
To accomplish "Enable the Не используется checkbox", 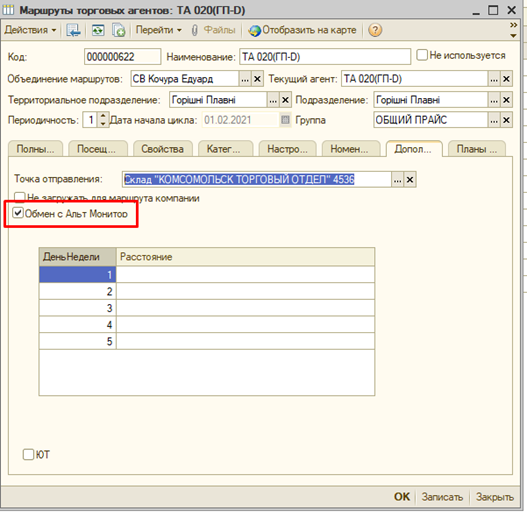I will click(421, 55).
